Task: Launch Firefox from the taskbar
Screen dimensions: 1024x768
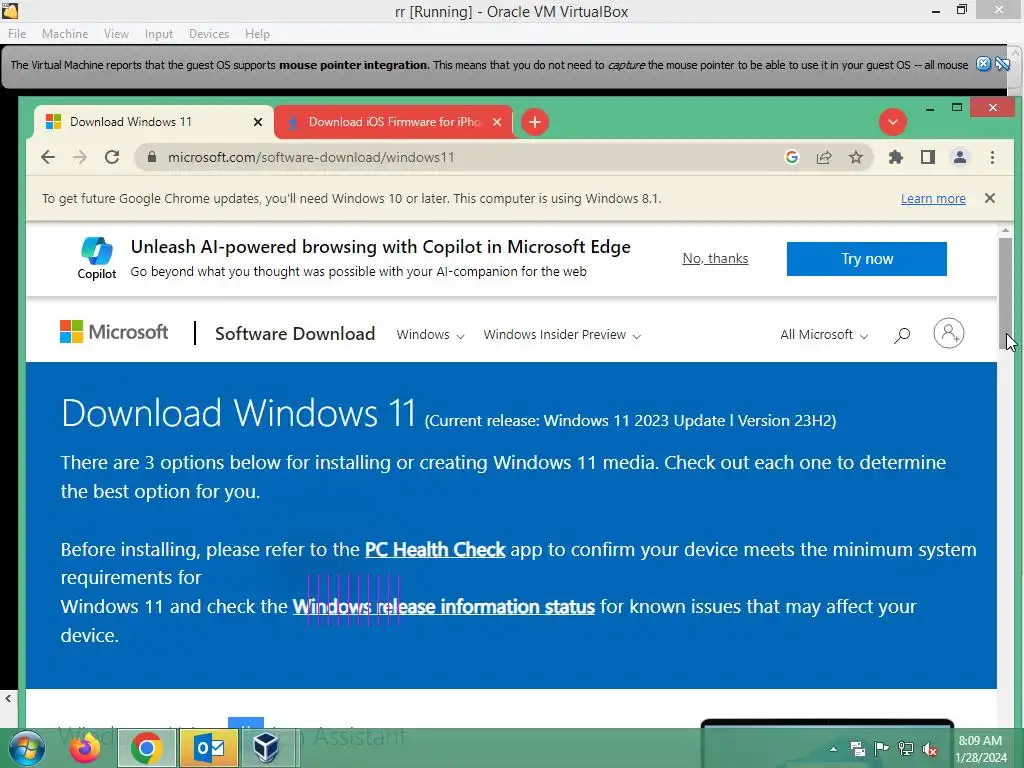Action: tap(86, 748)
